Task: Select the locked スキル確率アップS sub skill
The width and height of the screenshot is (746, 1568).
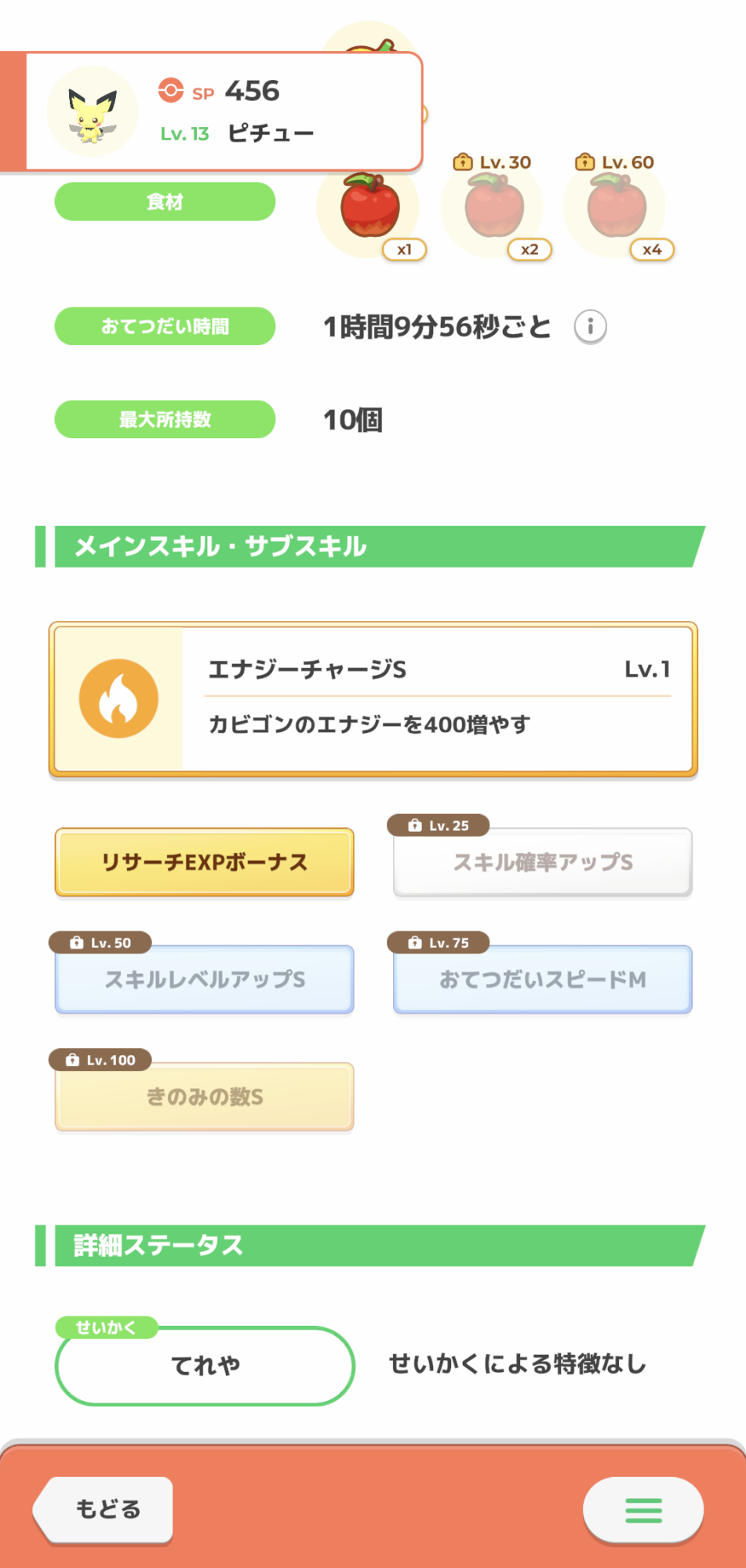Action: pyautogui.click(x=543, y=862)
